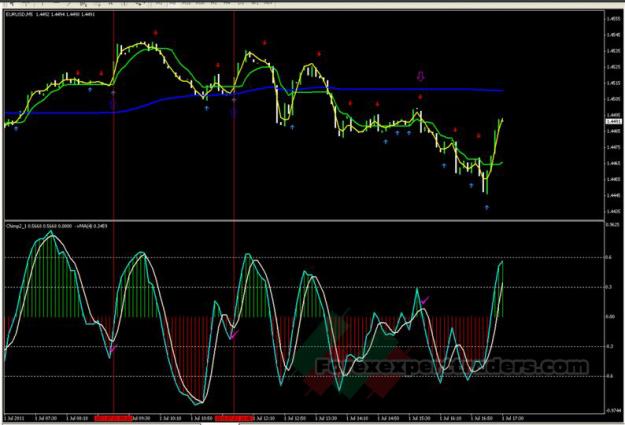The width and height of the screenshot is (625, 425).
Task: Click red highlighted time label left of 09:30
Action: [113, 418]
